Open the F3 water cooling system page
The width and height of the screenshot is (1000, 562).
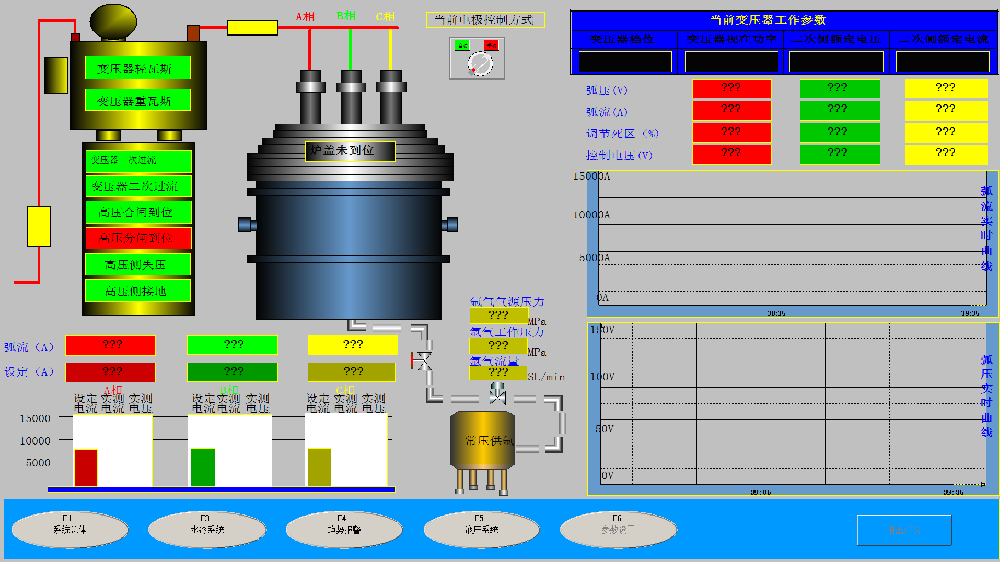pyautogui.click(x=207, y=528)
